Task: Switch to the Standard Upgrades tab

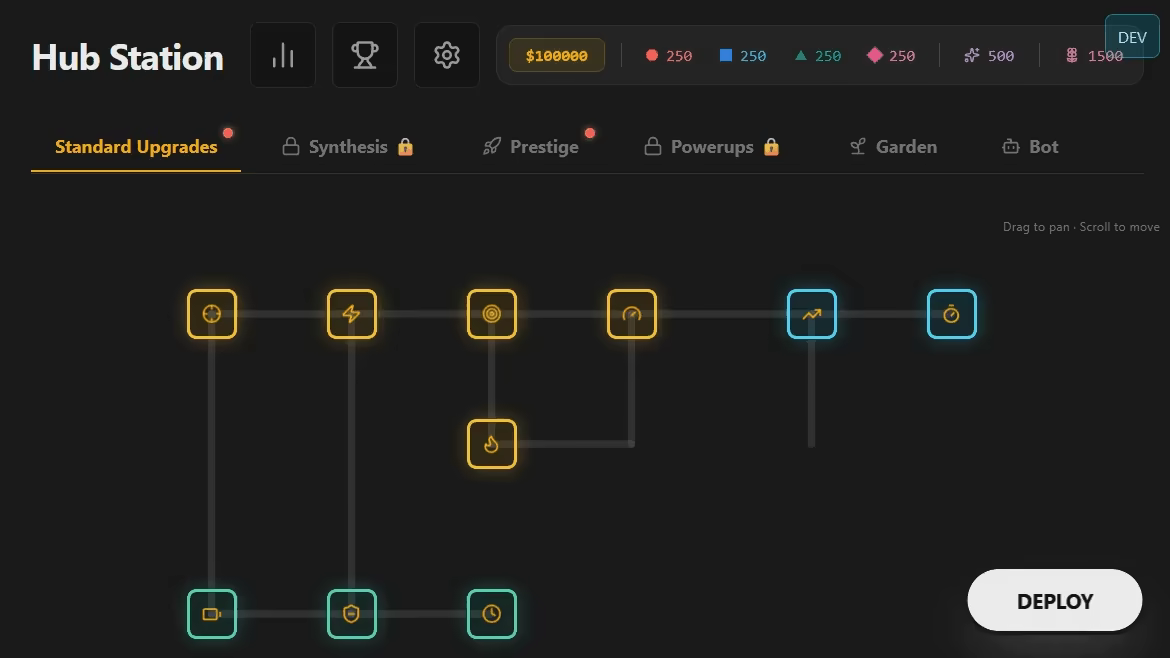Action: (x=136, y=147)
